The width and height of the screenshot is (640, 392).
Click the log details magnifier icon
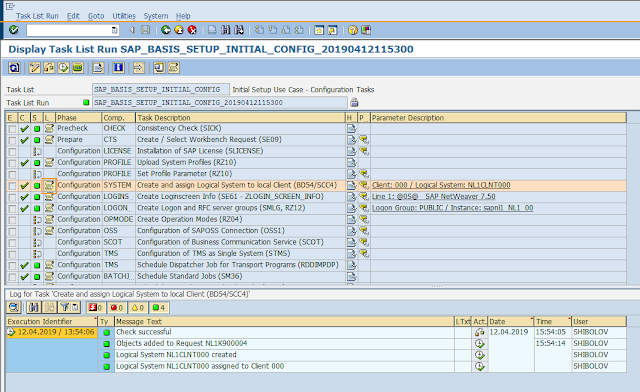14,307
